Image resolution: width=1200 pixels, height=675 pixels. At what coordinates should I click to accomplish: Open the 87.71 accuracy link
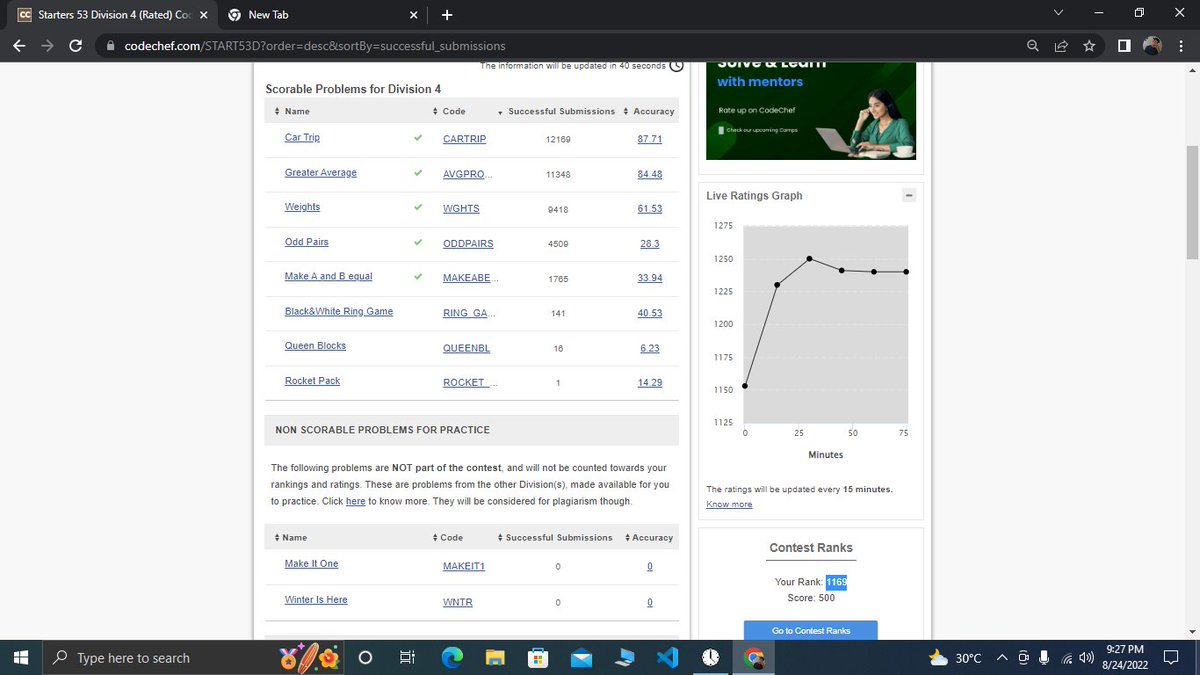point(650,139)
